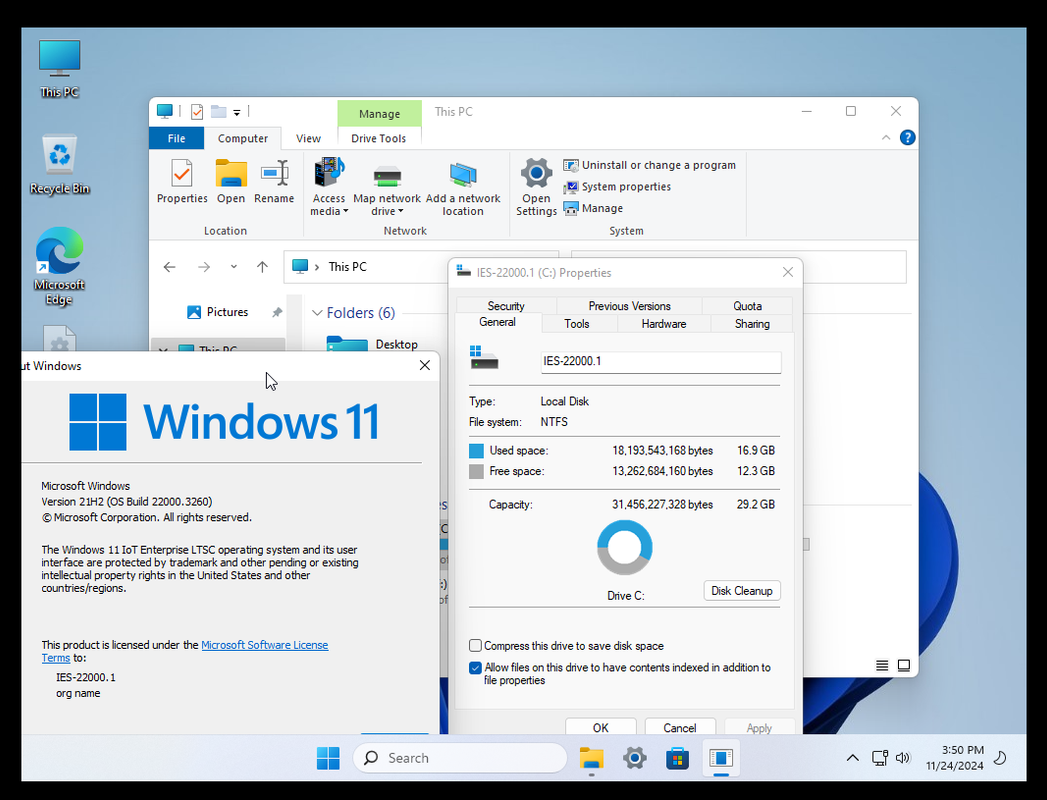
Task: Go back in File Explorer
Action: 170,267
